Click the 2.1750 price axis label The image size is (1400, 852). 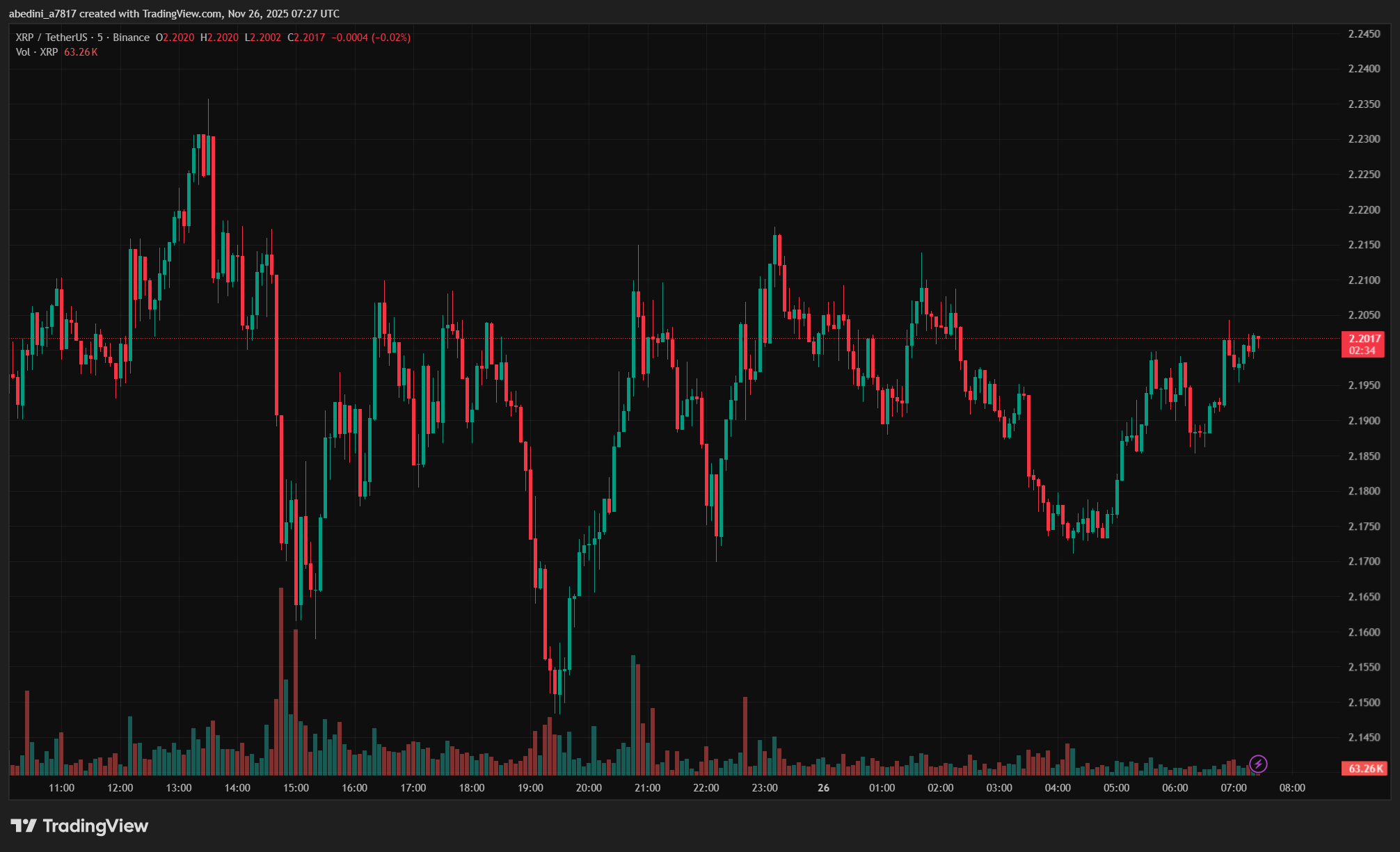coord(1364,527)
